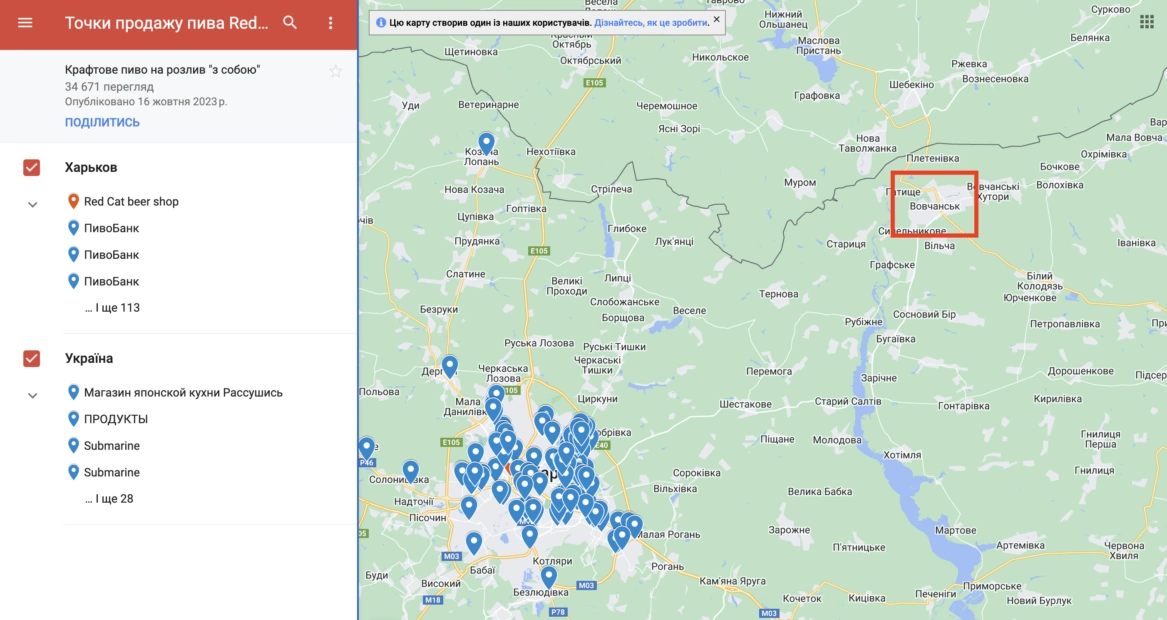Screen dimensions: 1167x620
Task: Star this map as favorite
Action: click(x=336, y=71)
